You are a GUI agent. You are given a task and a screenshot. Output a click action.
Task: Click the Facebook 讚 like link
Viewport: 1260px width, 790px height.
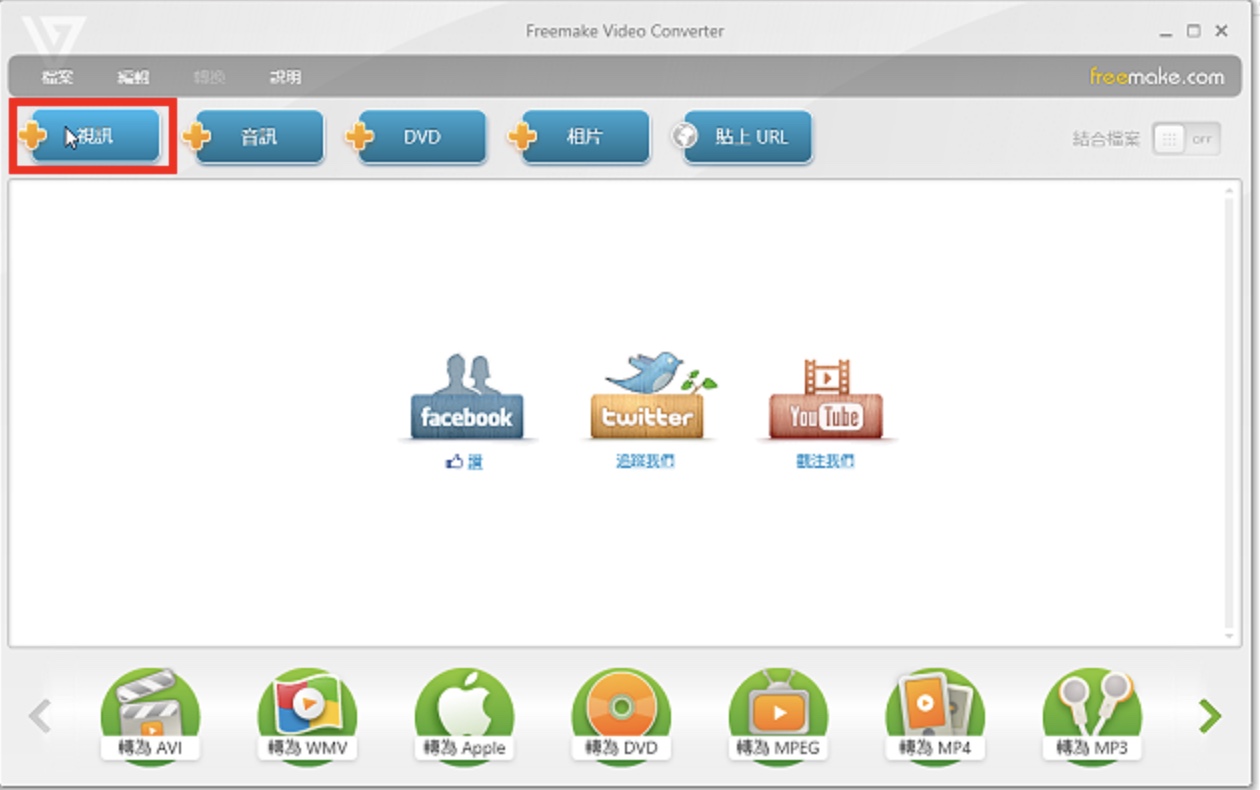(464, 462)
